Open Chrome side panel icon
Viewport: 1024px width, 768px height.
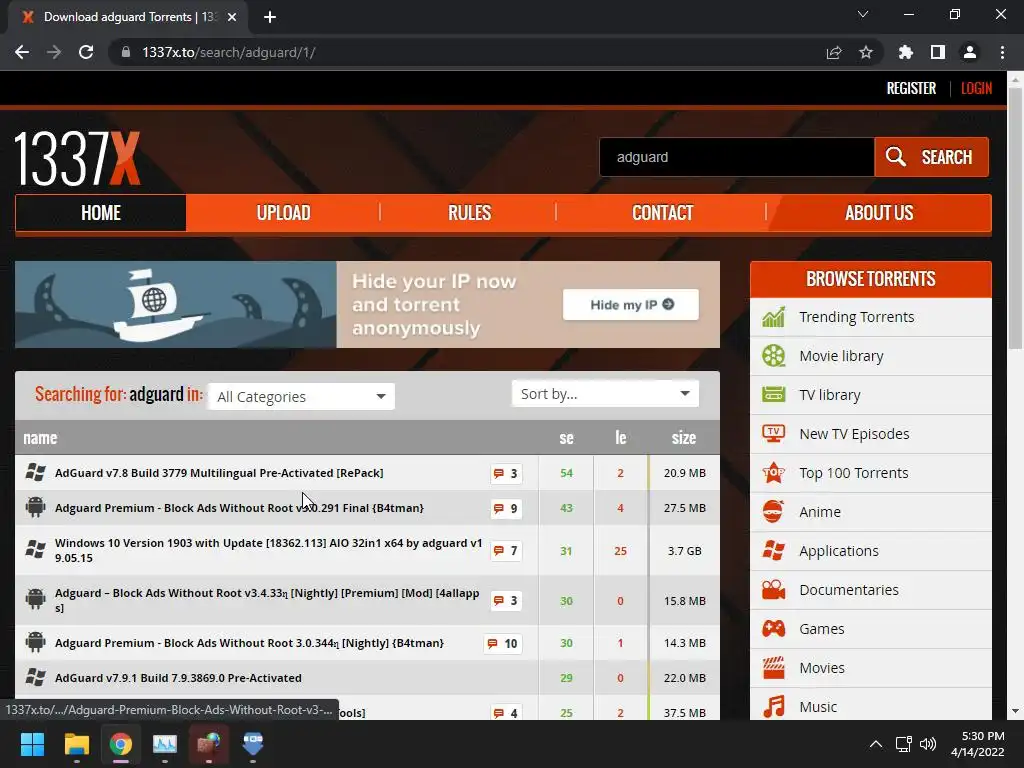pos(938,52)
